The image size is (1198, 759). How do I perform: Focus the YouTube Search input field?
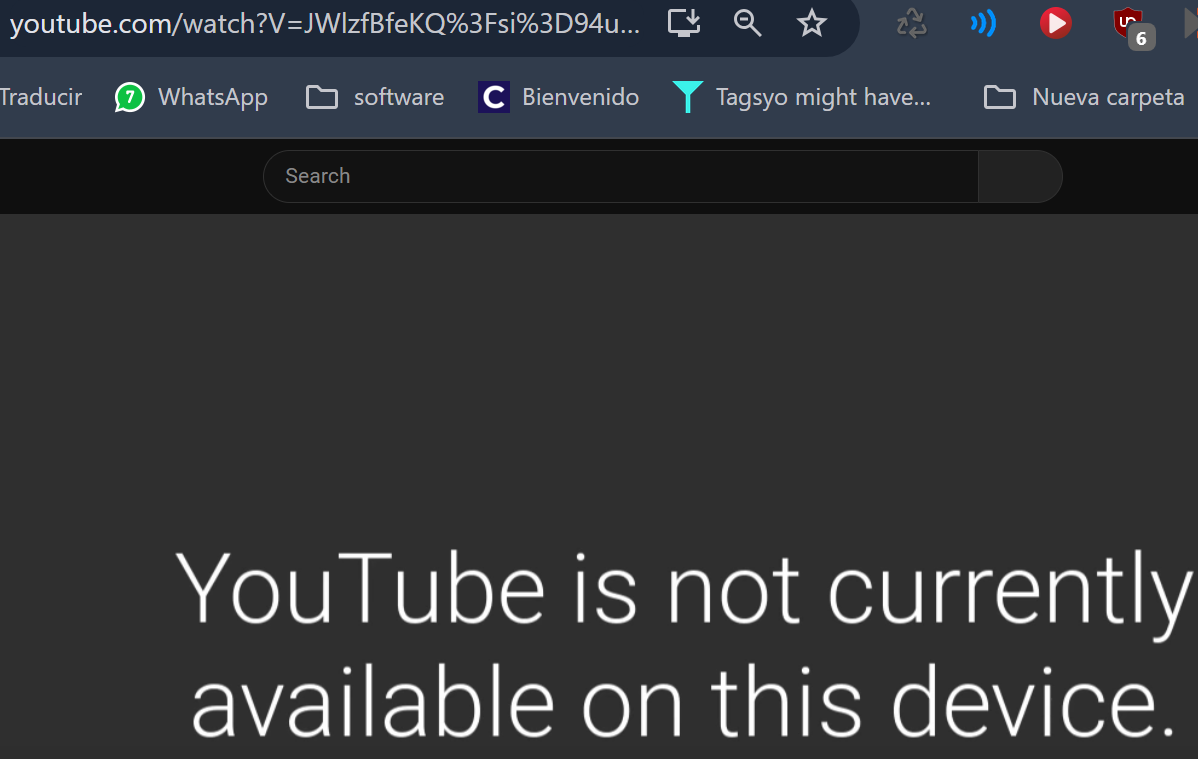pos(620,177)
